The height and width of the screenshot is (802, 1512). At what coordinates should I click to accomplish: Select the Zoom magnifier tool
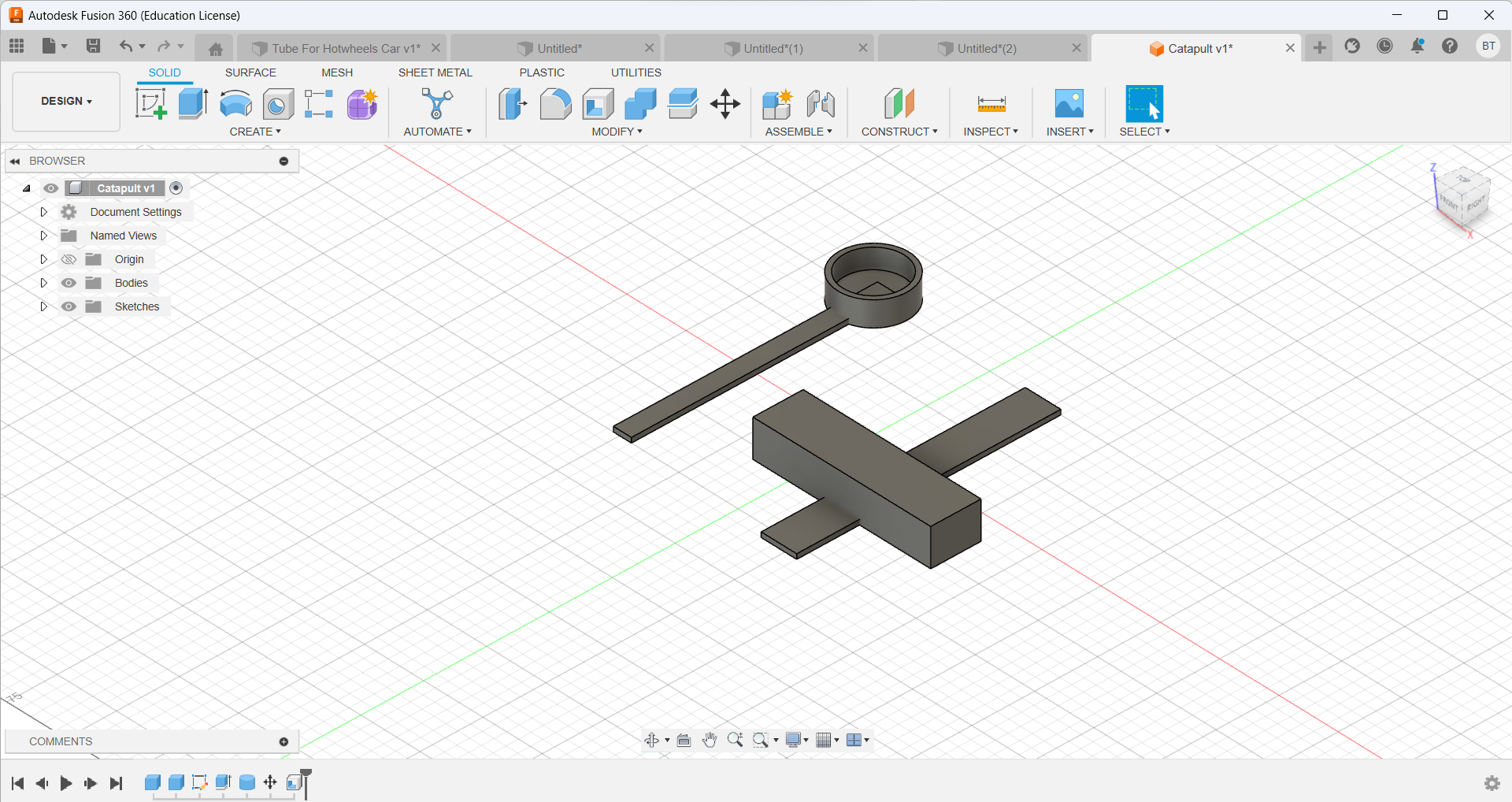(x=735, y=740)
